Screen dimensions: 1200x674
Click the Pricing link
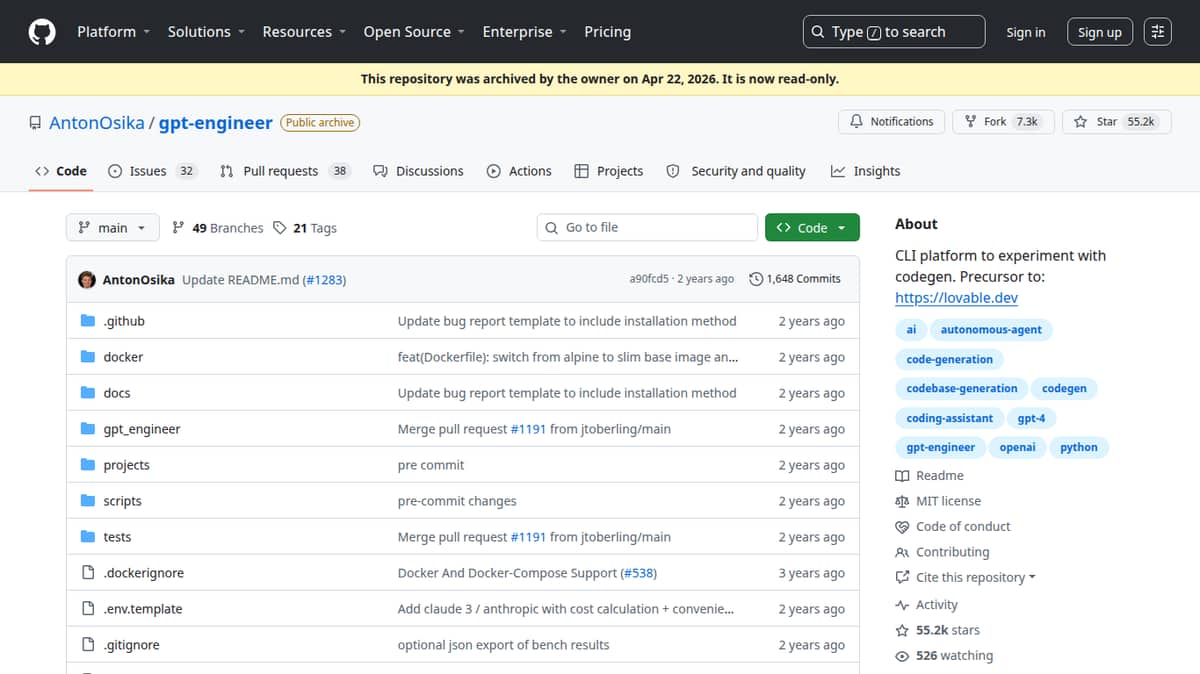tap(607, 32)
